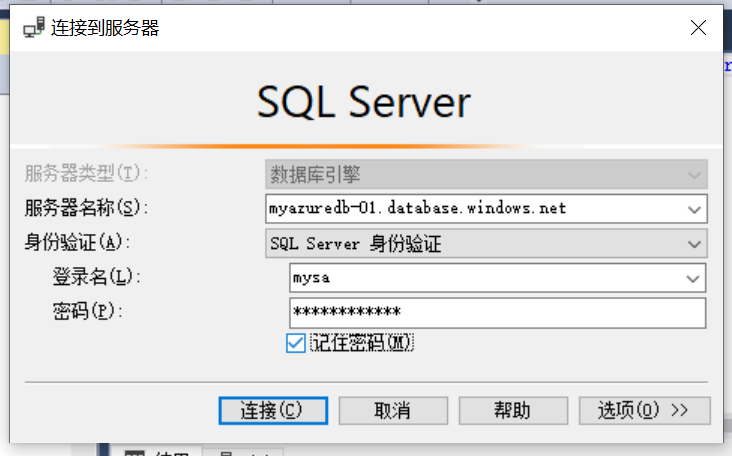Viewport: 732px width, 456px height.
Task: Click the 身份验证(A) label
Action: 77,242
